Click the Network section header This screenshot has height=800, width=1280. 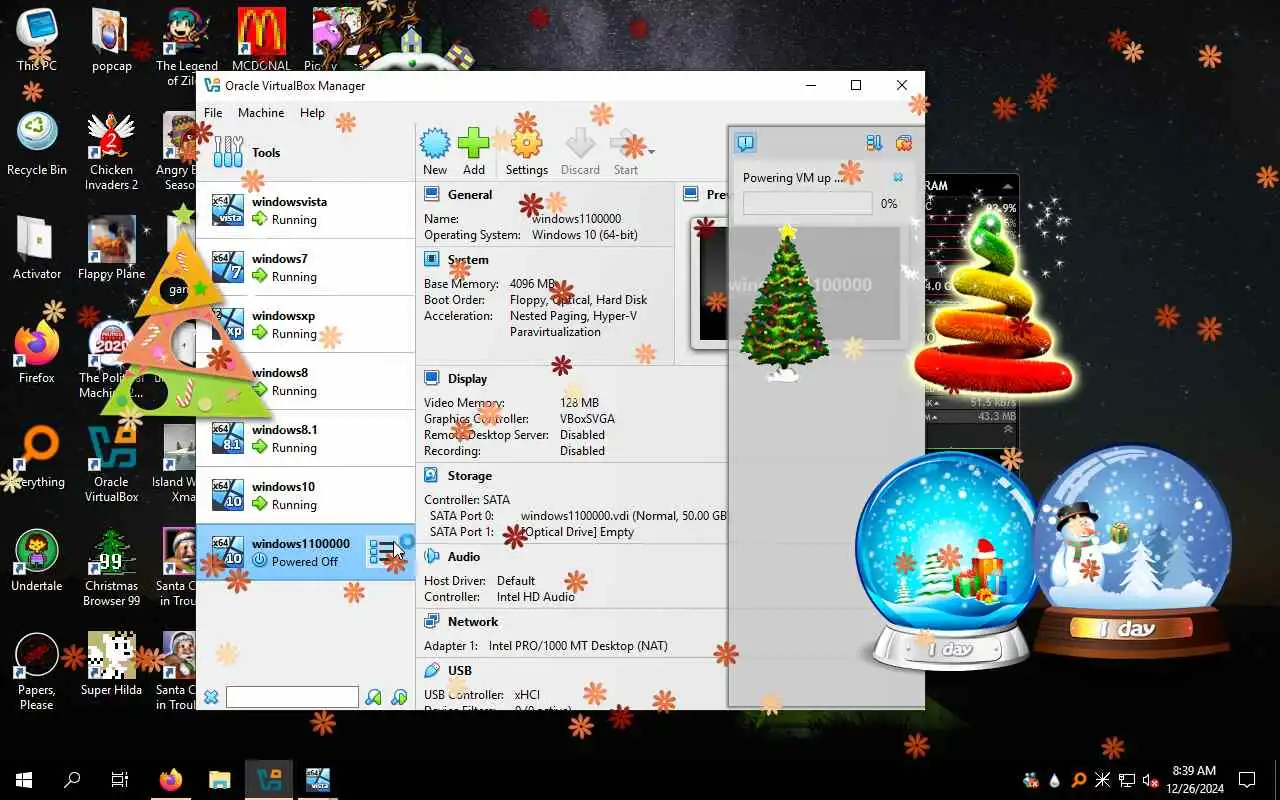tap(473, 622)
